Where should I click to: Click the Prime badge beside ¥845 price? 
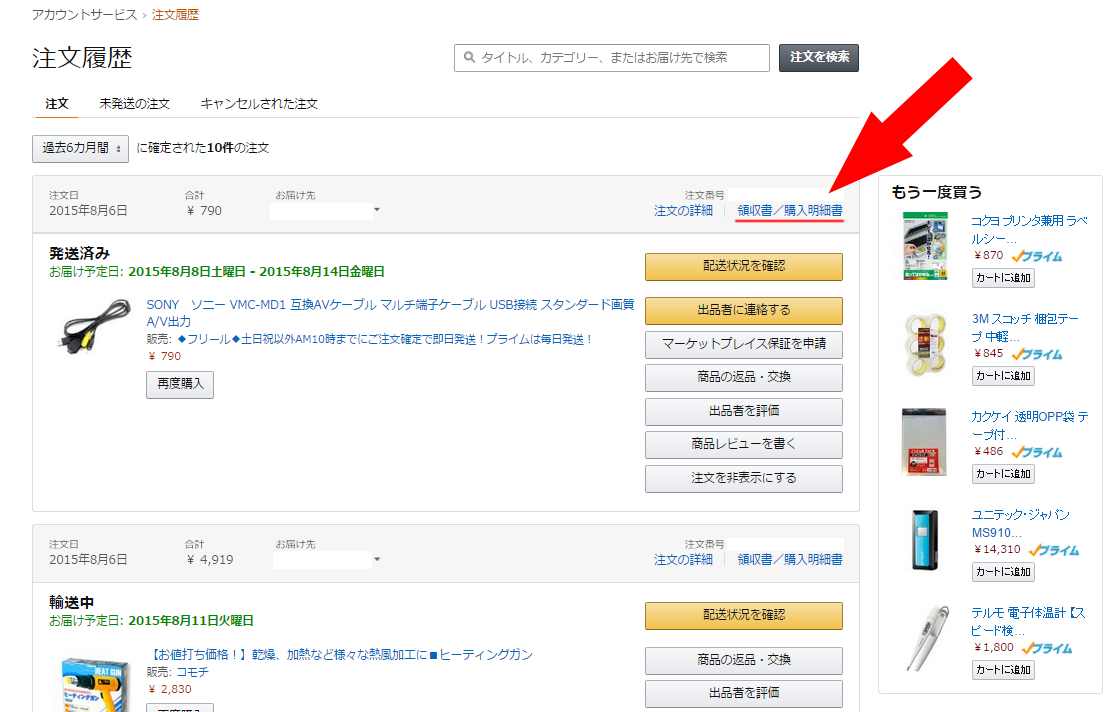(1037, 354)
